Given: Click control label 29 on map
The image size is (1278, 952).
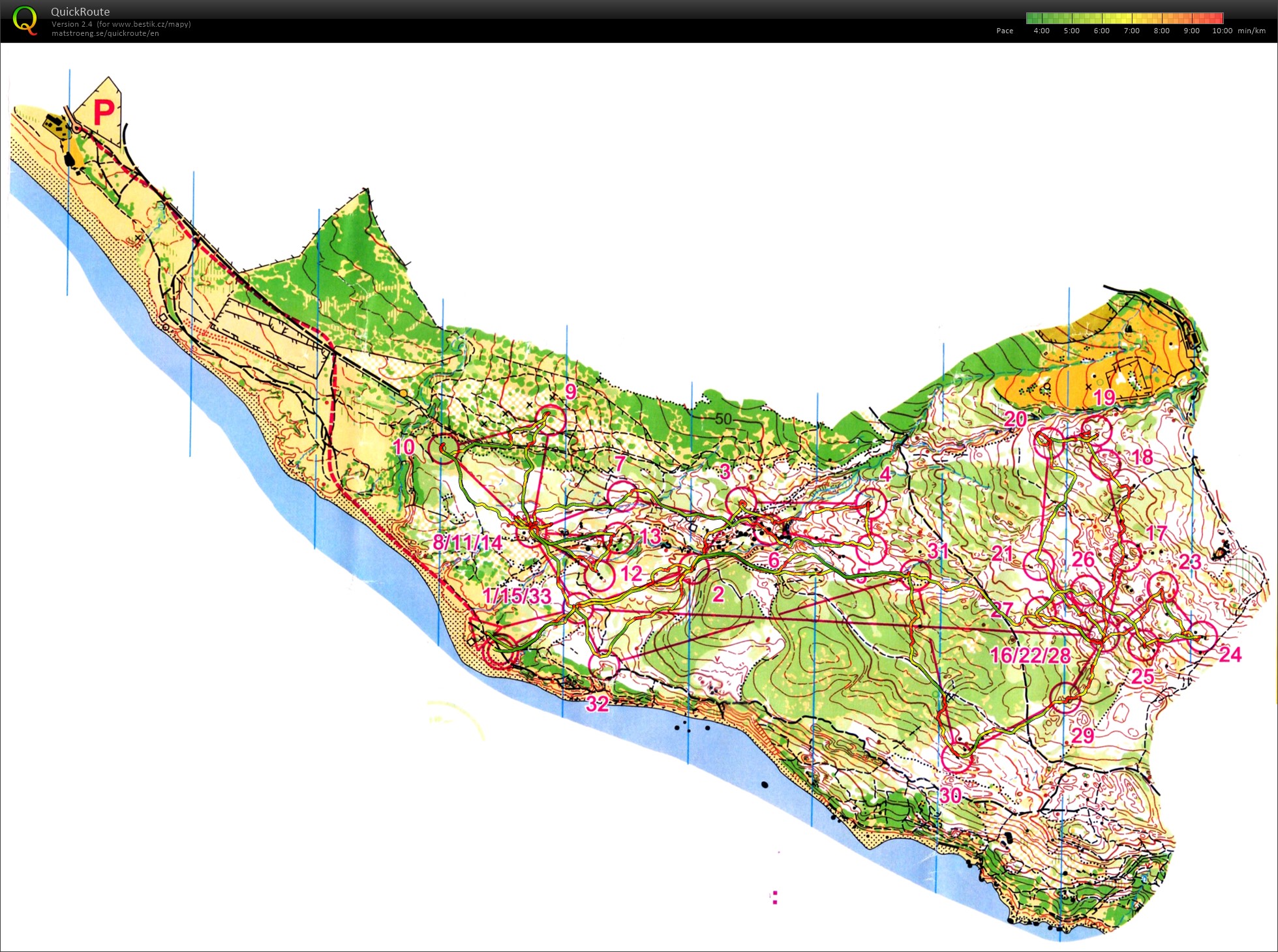Looking at the screenshot, I should point(1082,736).
